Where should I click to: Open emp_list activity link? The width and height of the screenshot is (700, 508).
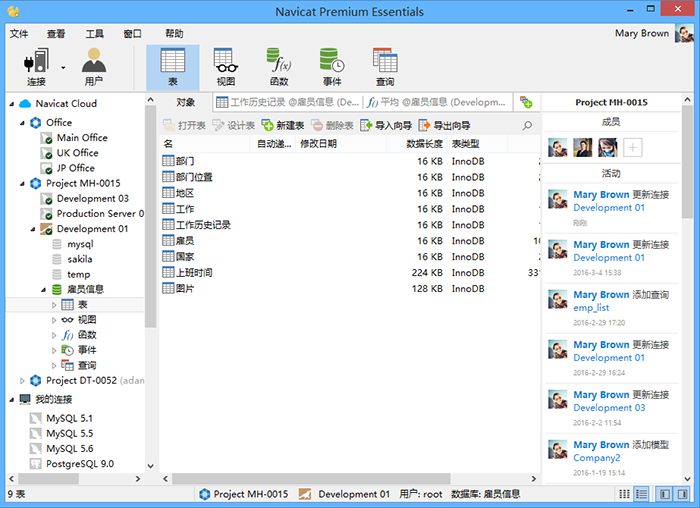[591, 308]
